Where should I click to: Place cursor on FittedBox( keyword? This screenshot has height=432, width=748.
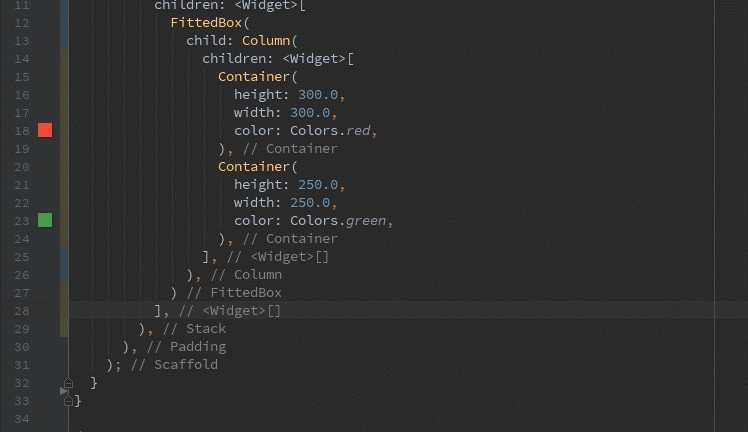[210, 23]
